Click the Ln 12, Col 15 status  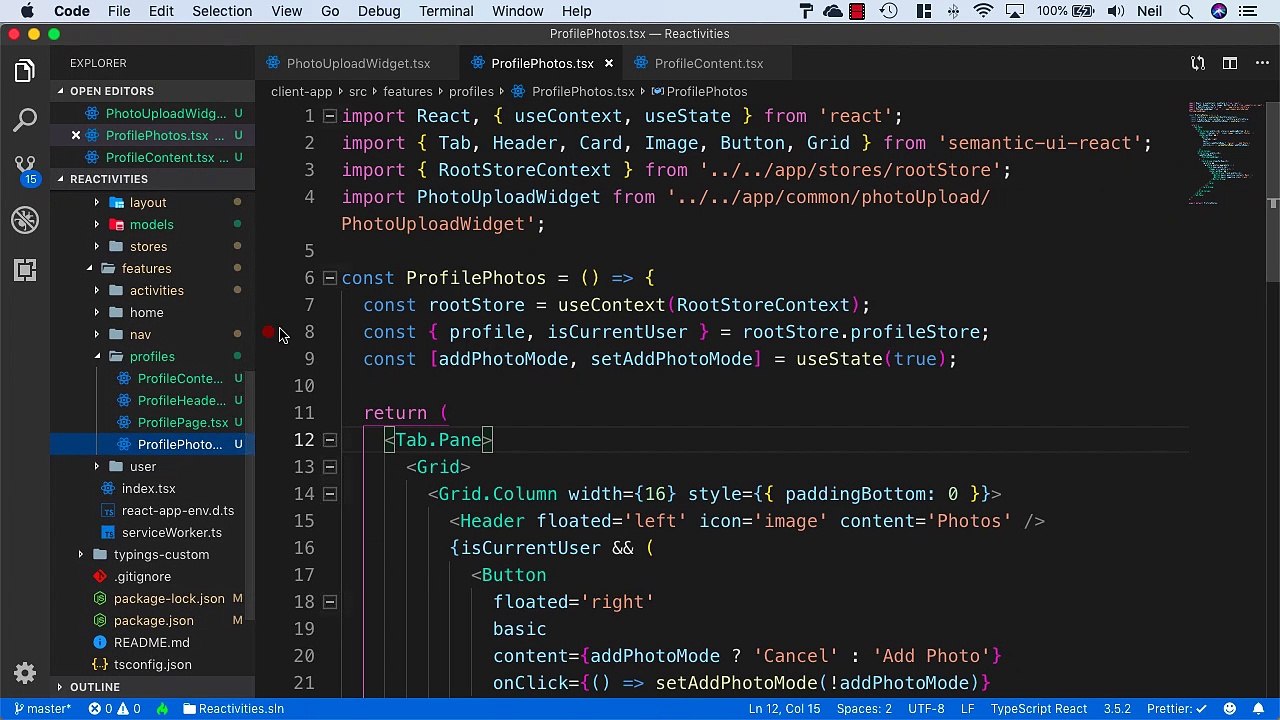pyautogui.click(x=784, y=709)
